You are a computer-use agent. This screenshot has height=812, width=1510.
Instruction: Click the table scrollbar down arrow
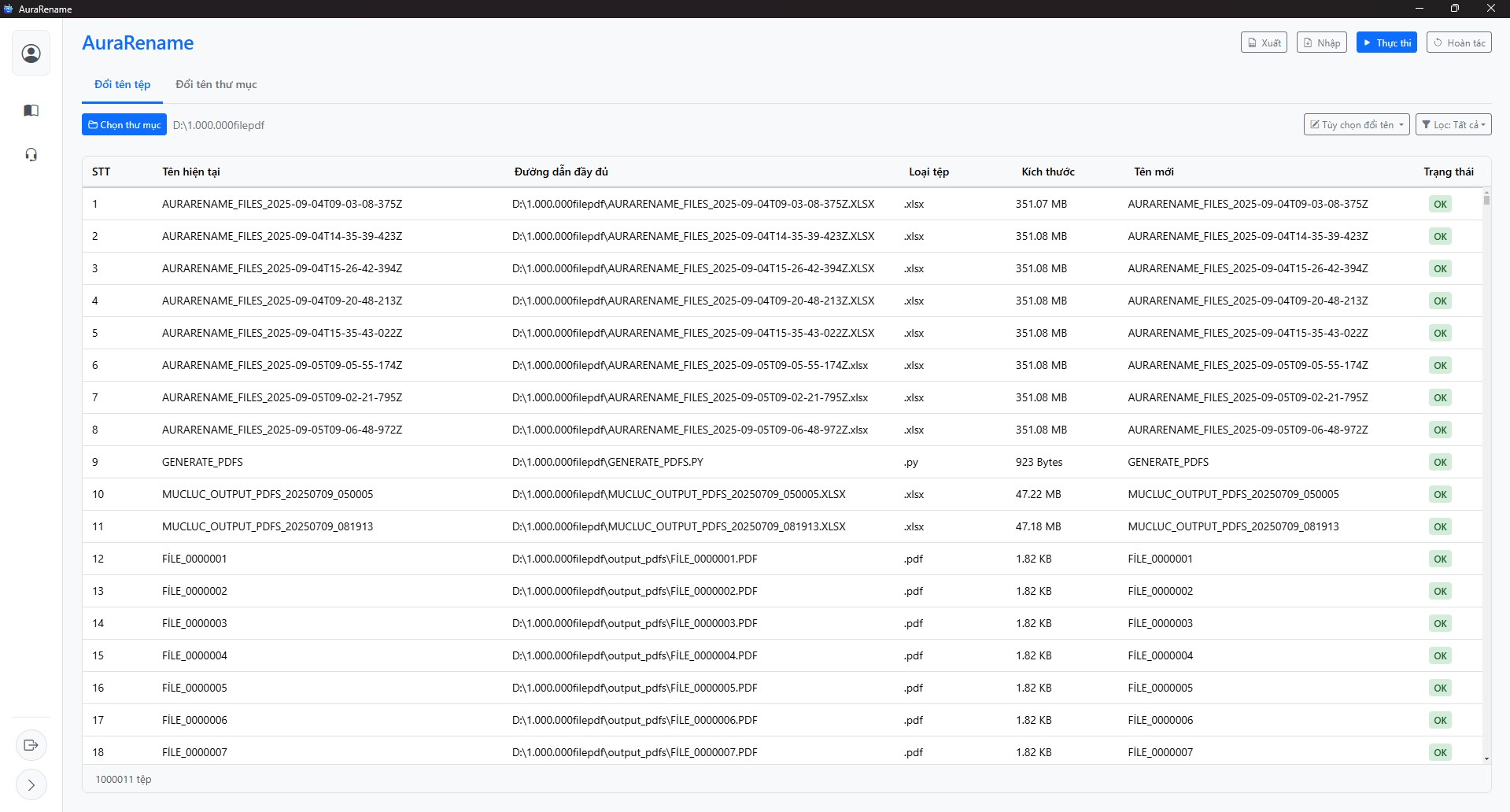click(x=1486, y=758)
